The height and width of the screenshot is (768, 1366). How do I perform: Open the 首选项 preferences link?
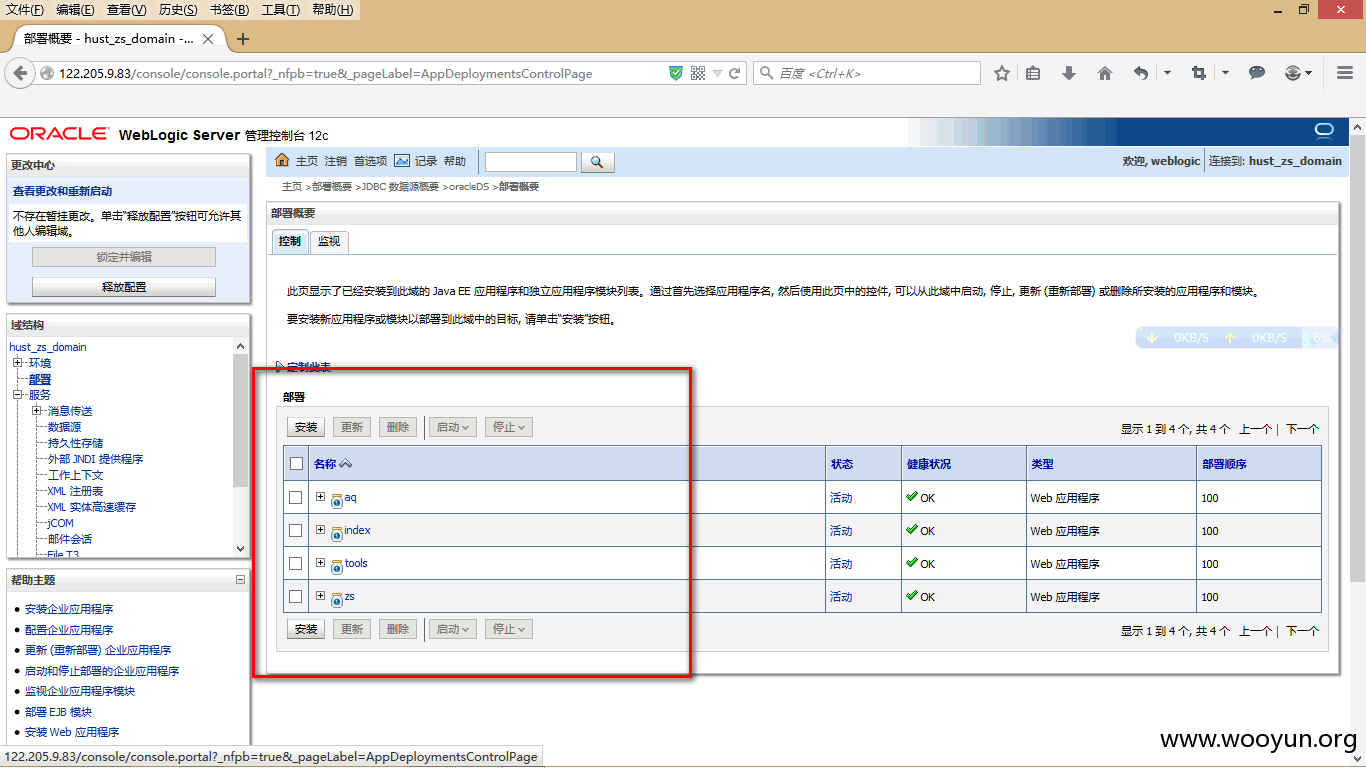370,161
